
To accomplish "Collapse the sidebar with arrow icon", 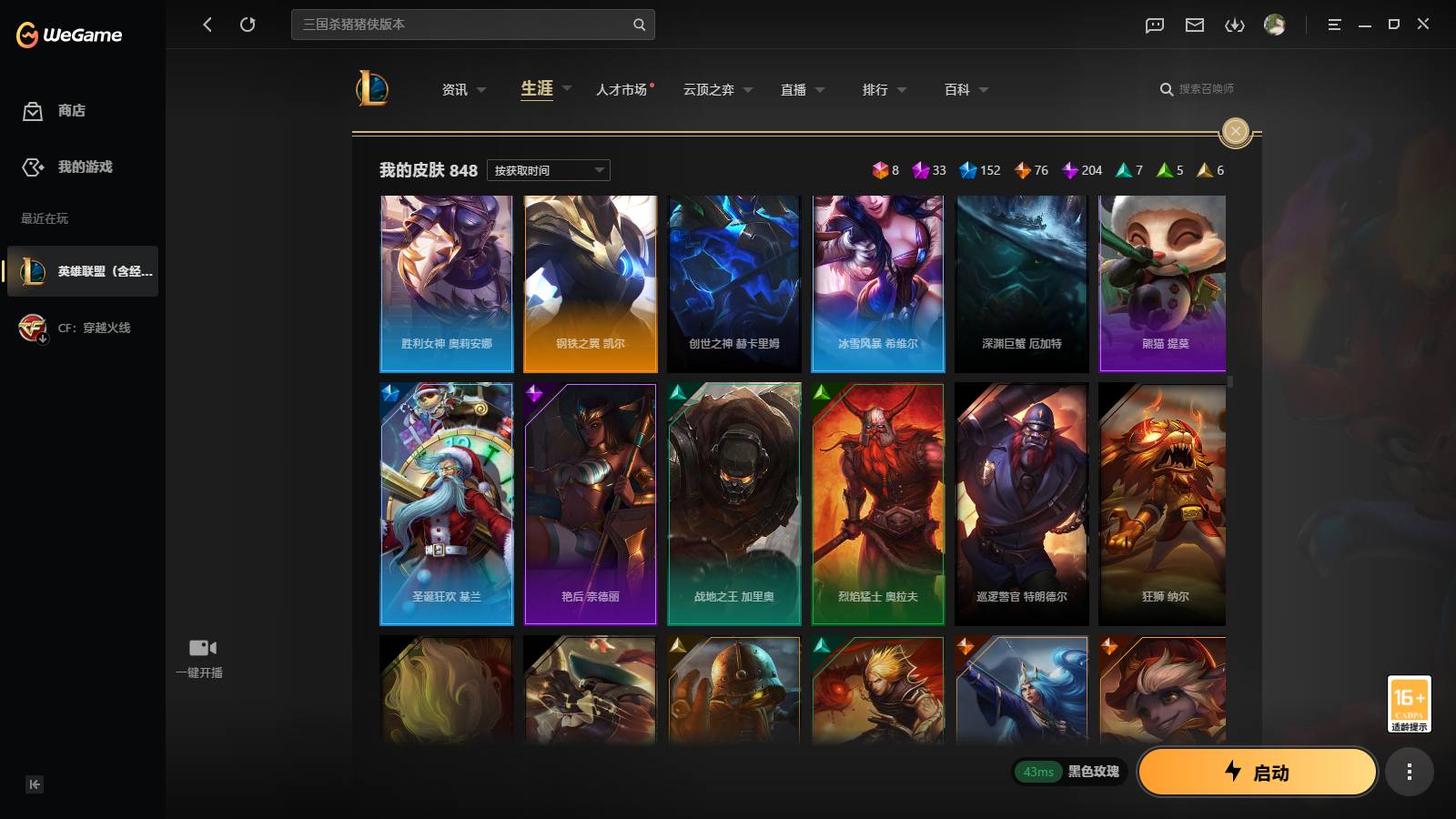I will 35,784.
